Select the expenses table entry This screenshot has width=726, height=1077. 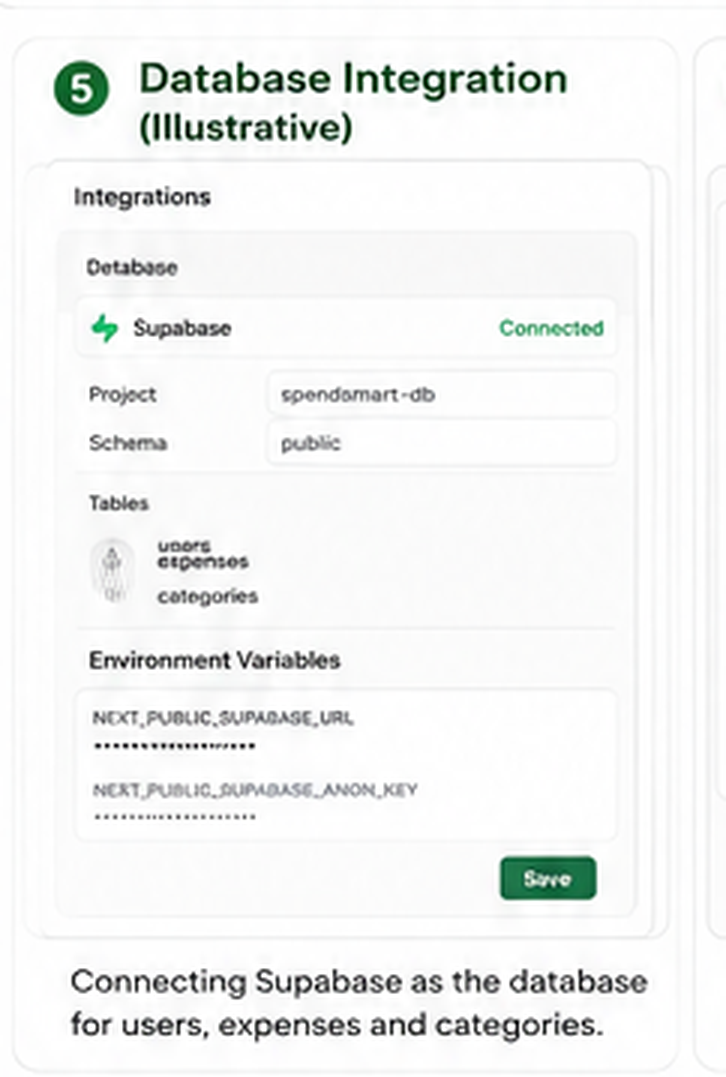click(203, 562)
